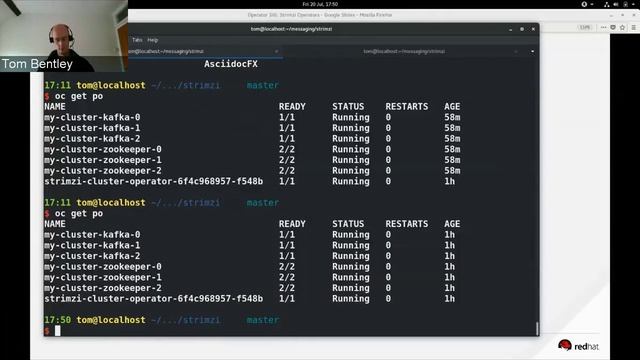Reset zoom via Firefox zoom level badge

click(585, 27)
